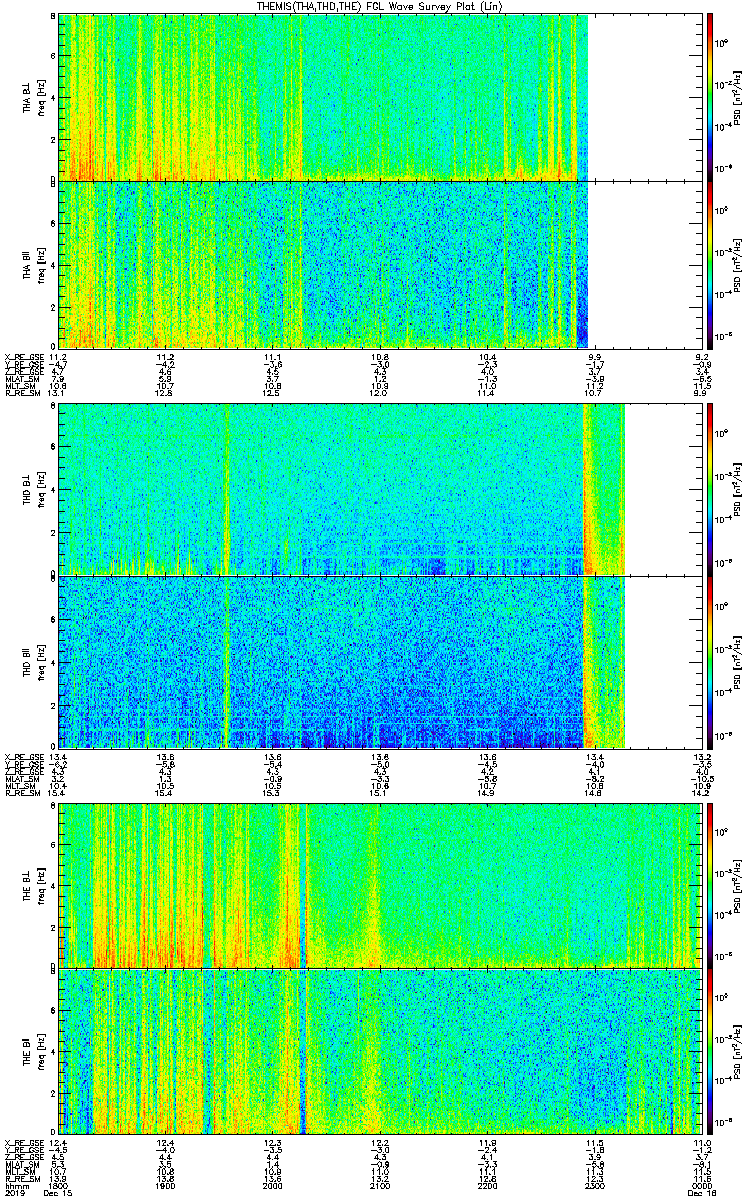Viewport: 750px width, 1200px height.
Task: Click the 'THA B∥ freq [Hz]' axis label
Action: (x=34, y=264)
